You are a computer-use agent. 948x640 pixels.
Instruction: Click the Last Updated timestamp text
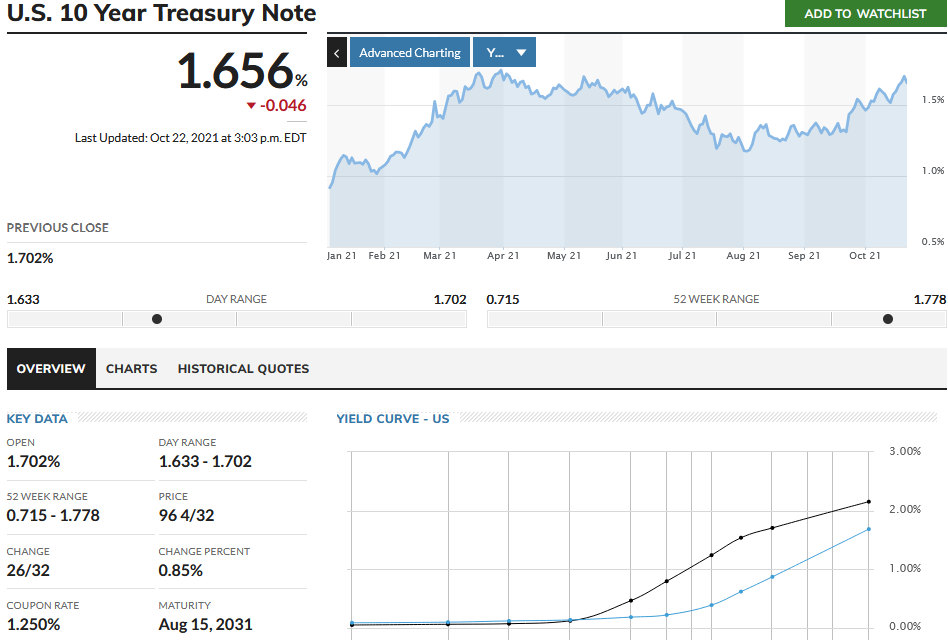pyautogui.click(x=190, y=138)
